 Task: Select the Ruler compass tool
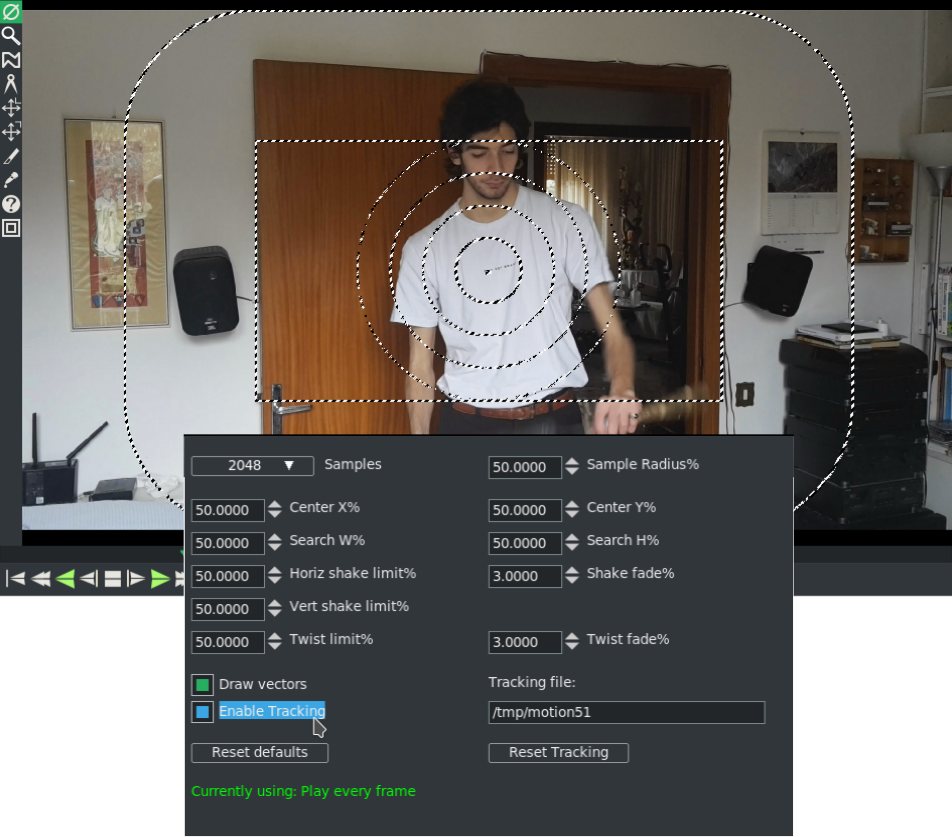tap(11, 84)
